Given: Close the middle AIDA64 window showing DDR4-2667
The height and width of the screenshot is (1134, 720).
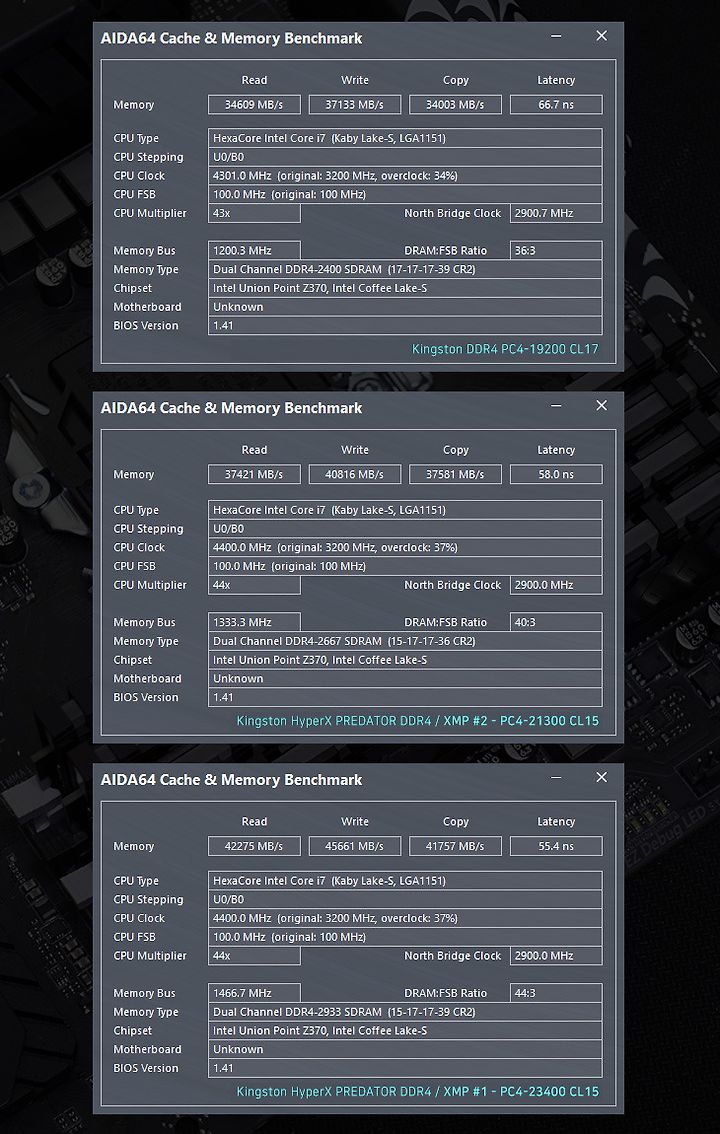Looking at the screenshot, I should [x=601, y=406].
